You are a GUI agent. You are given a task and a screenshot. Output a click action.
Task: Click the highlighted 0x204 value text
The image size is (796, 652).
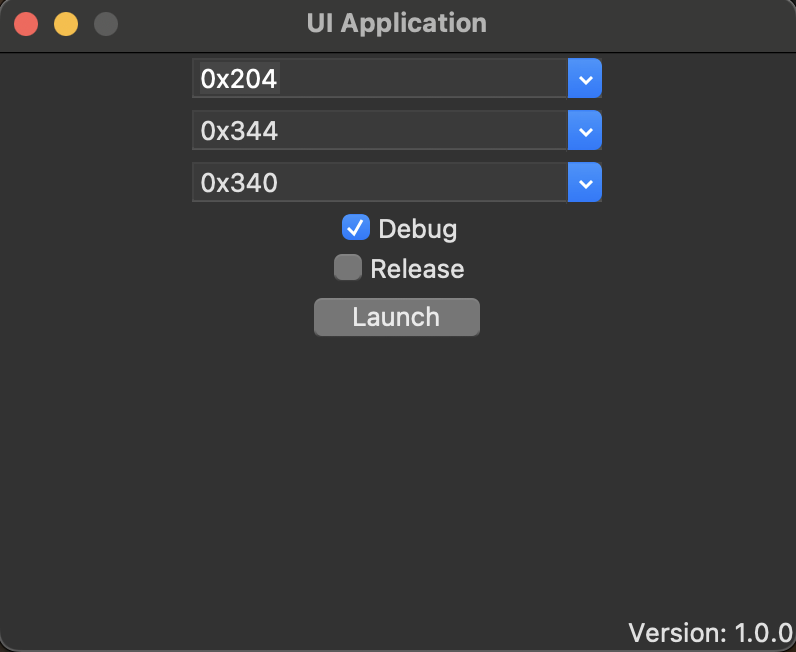[239, 78]
